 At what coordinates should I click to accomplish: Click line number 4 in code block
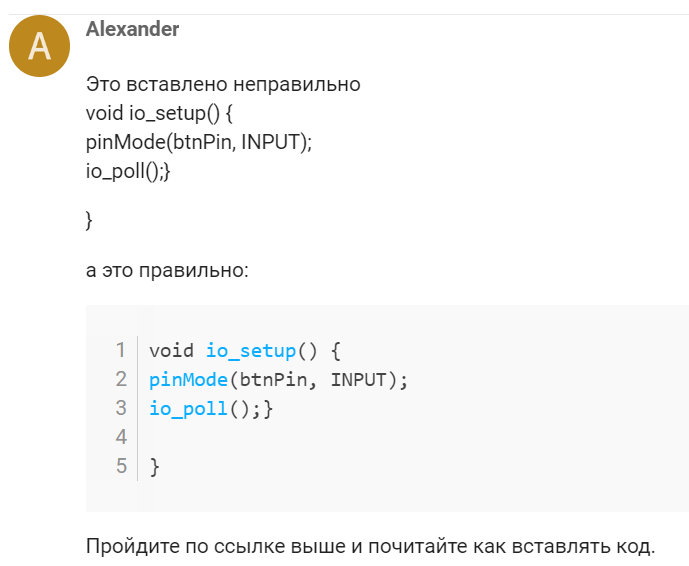click(x=121, y=437)
